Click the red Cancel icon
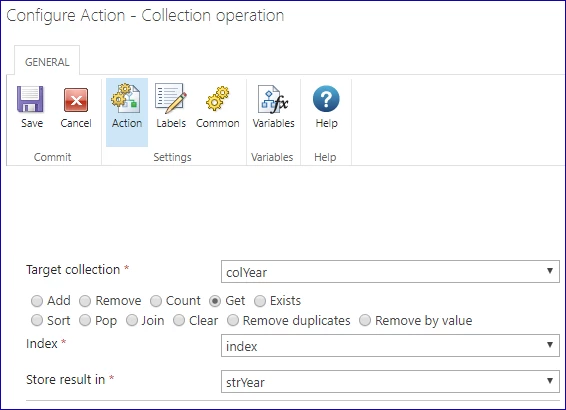Image resolution: width=566 pixels, height=410 pixels. (x=76, y=100)
